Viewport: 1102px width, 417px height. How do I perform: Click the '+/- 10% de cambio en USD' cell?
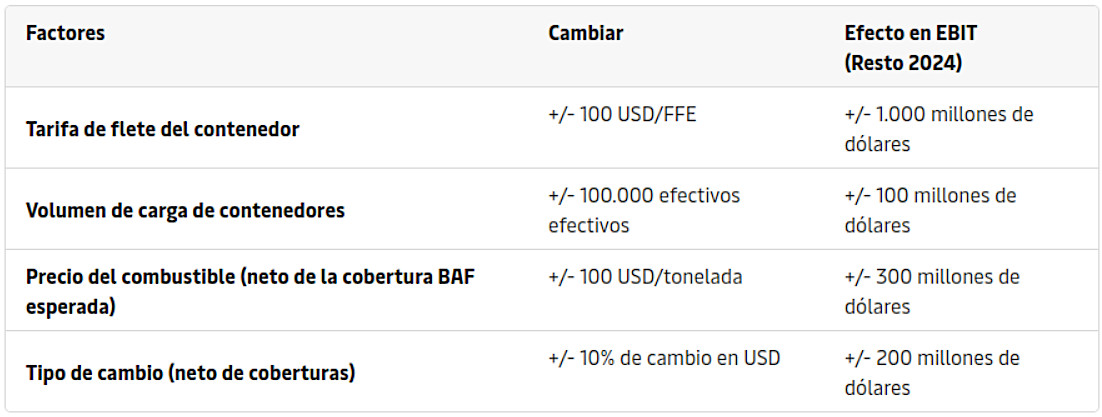click(664, 359)
